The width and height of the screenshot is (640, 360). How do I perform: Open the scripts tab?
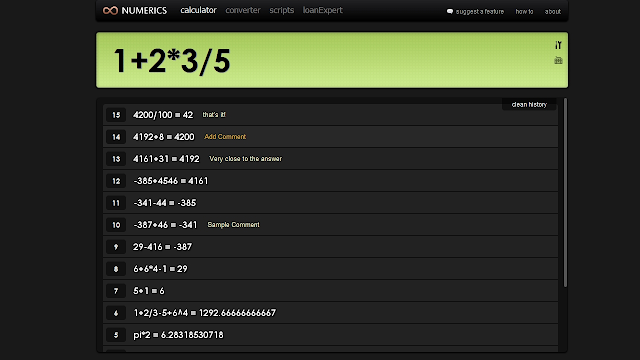pyautogui.click(x=282, y=10)
